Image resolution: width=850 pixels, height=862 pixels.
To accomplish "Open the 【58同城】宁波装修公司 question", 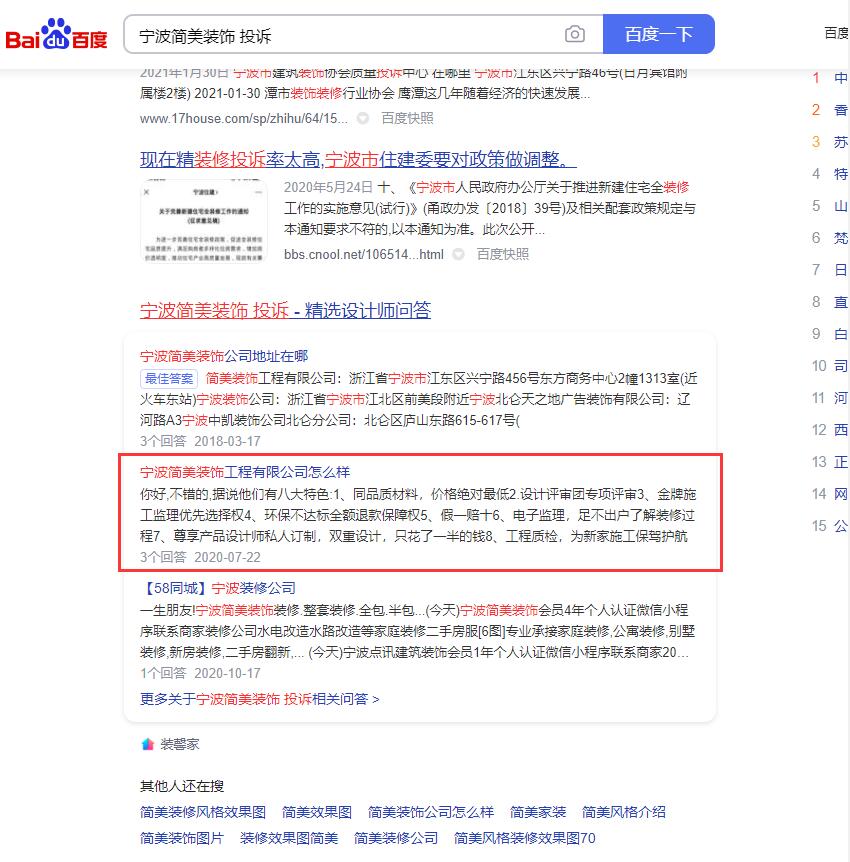I will pyautogui.click(x=218, y=588).
